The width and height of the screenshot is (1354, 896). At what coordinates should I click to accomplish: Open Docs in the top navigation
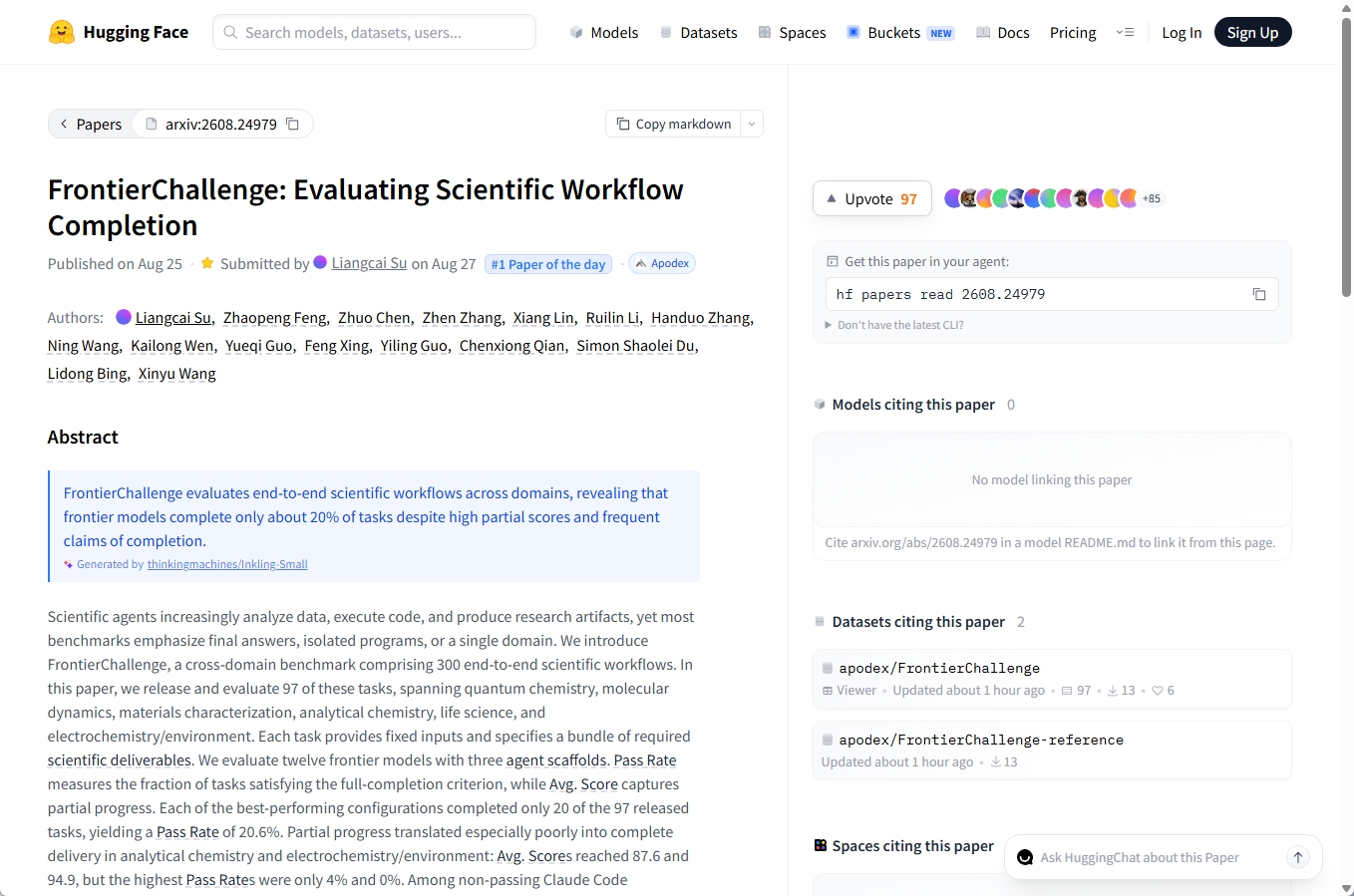pyautogui.click(x=1002, y=32)
